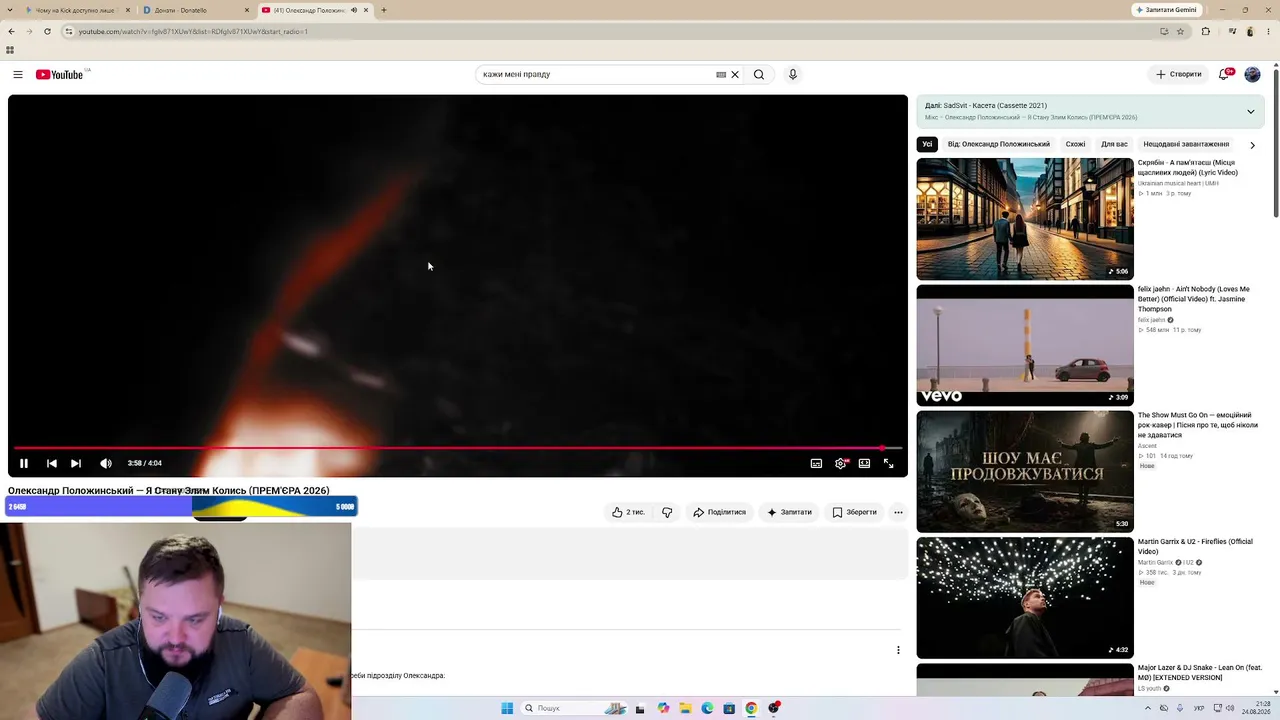
Task: Expand the mix playlist panel chevron
Action: (1250, 111)
